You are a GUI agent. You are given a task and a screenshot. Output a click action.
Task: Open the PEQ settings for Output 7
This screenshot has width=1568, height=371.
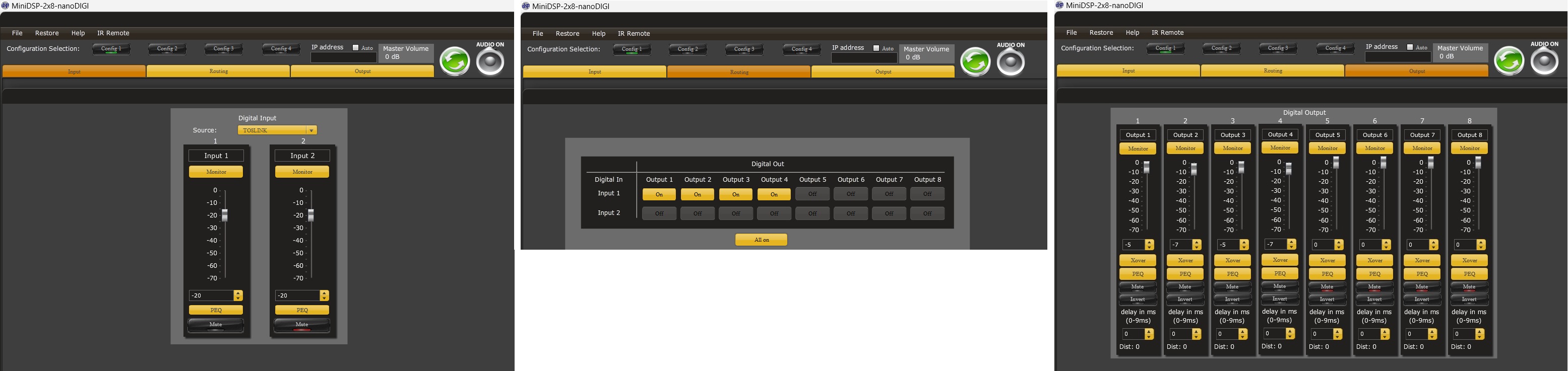pos(1422,274)
